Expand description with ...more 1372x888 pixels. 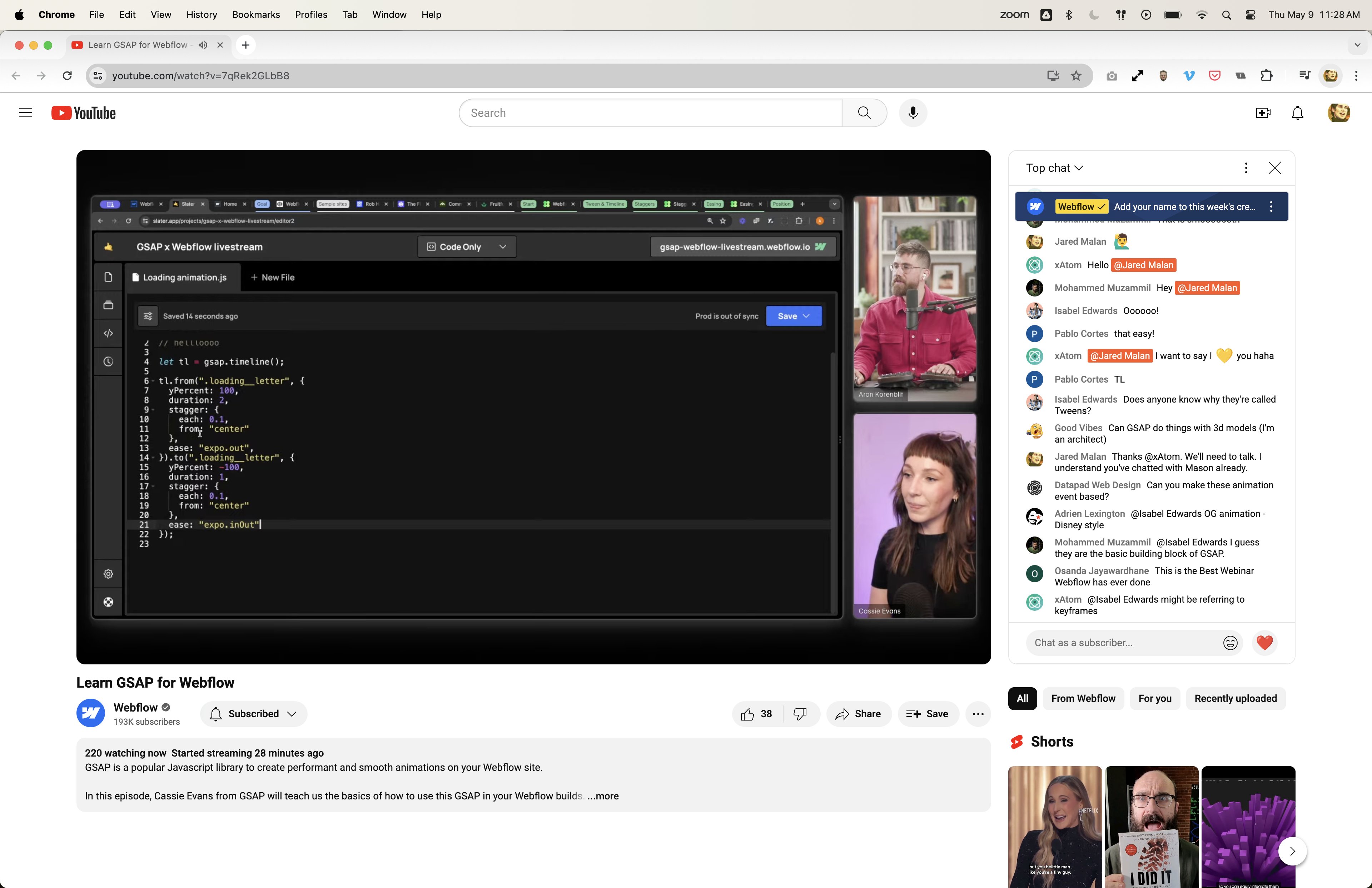point(603,796)
